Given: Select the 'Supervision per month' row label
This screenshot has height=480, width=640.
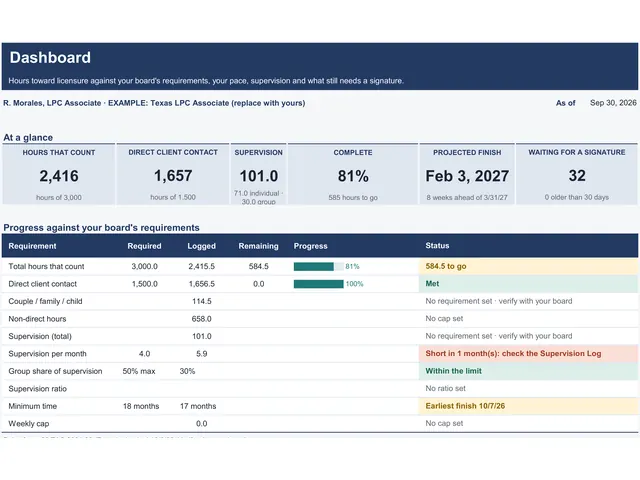Looking at the screenshot, I should tap(47, 354).
